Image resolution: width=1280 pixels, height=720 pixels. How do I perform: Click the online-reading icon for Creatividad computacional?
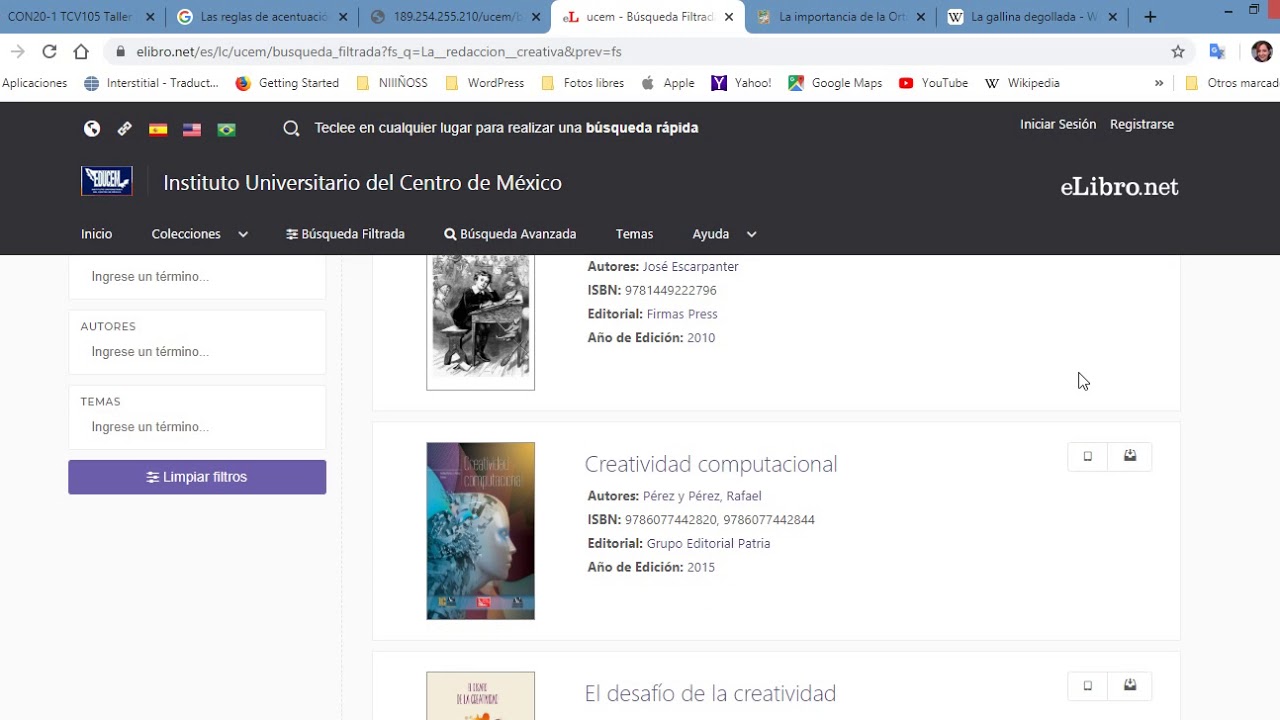[1088, 457]
